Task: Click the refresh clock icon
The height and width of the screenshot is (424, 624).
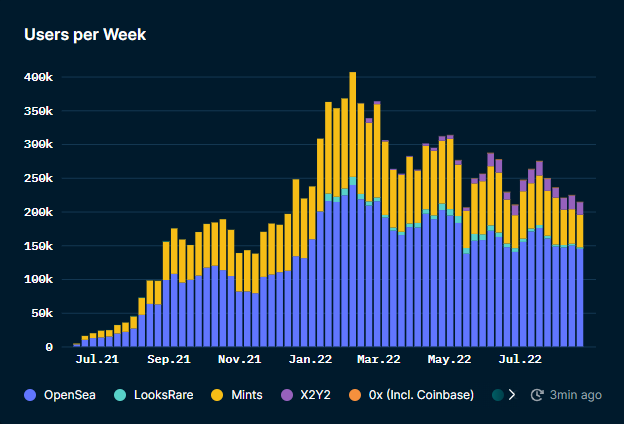Action: [536, 395]
